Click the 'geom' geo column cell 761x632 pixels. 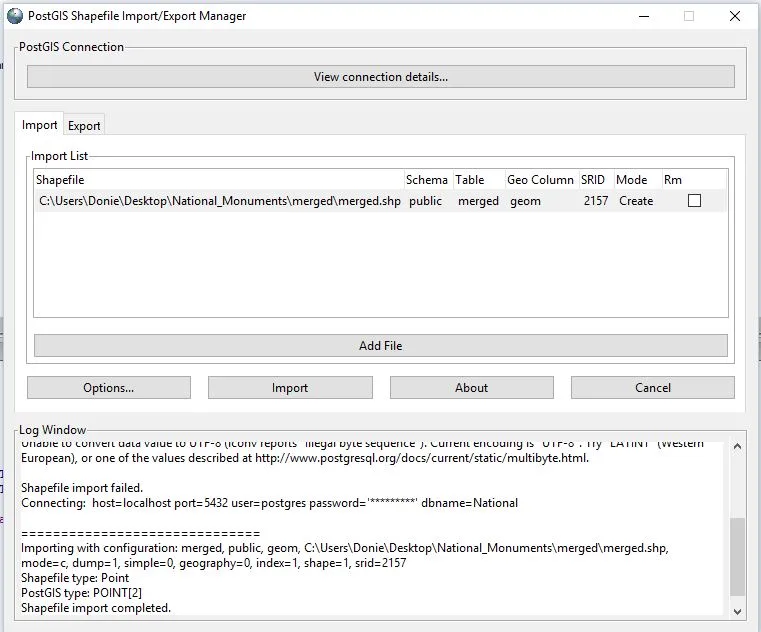pos(525,201)
